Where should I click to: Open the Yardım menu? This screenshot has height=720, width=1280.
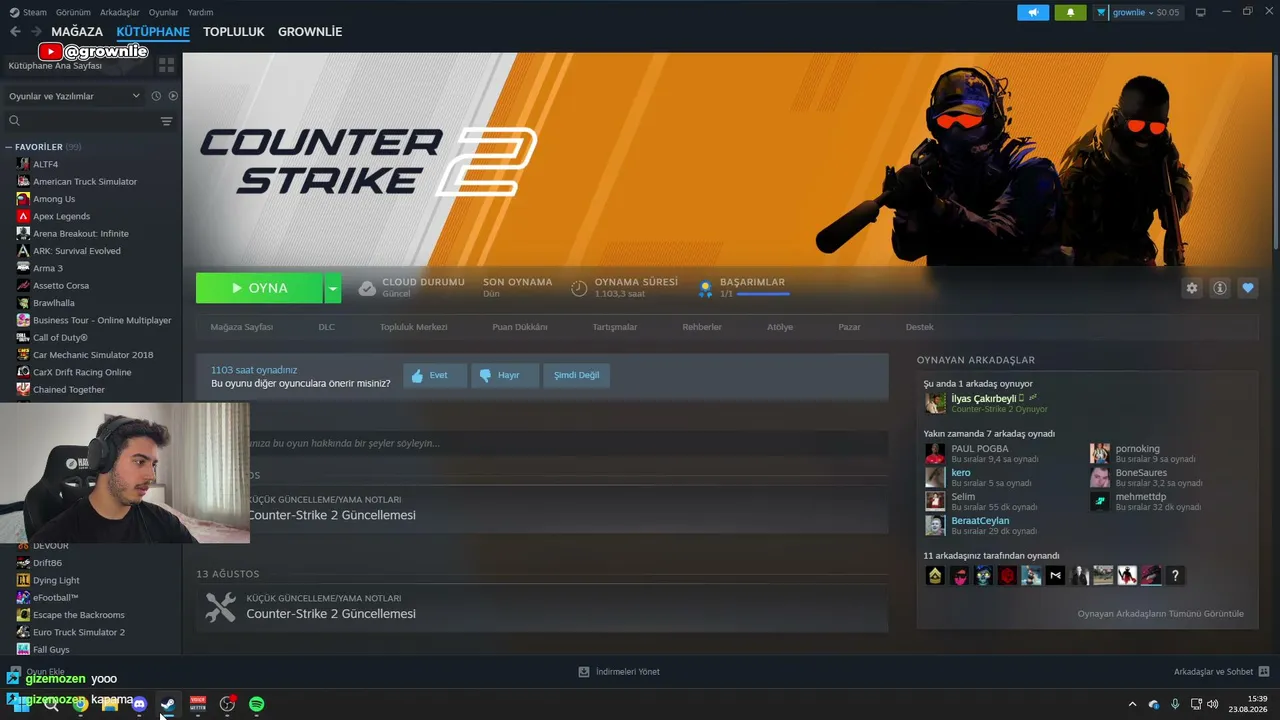click(200, 12)
